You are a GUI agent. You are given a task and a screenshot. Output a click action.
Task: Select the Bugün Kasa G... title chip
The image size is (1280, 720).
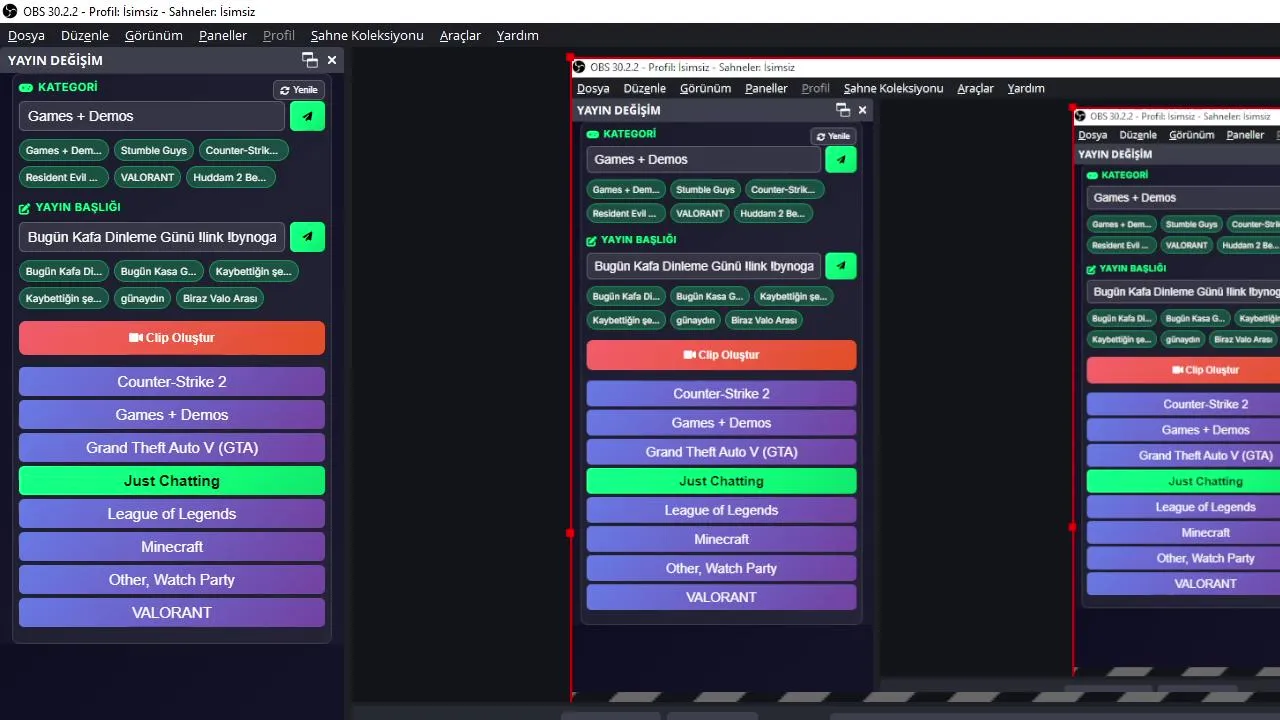coord(159,272)
